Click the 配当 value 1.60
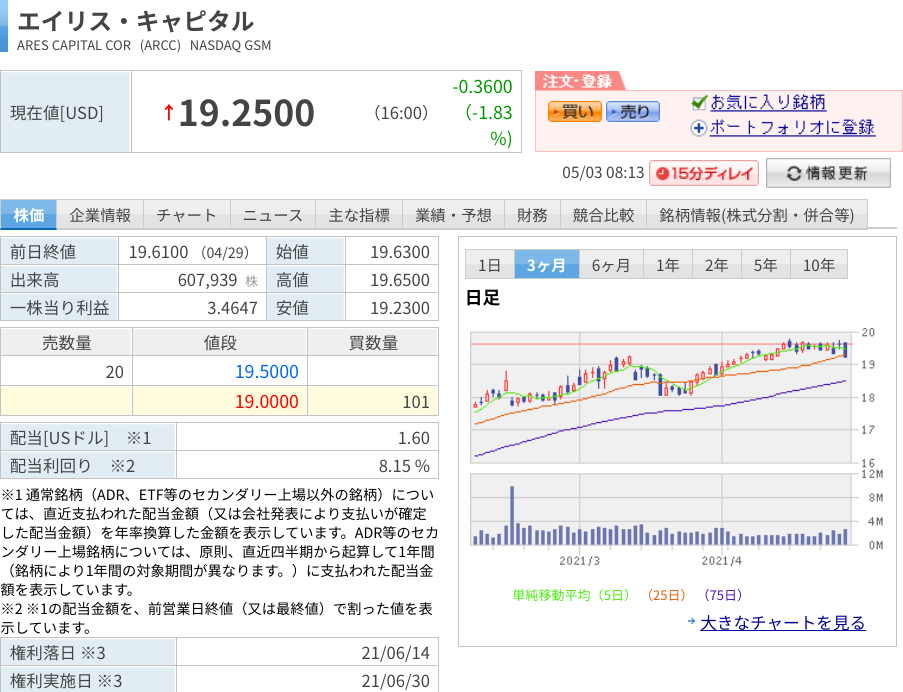 414,438
